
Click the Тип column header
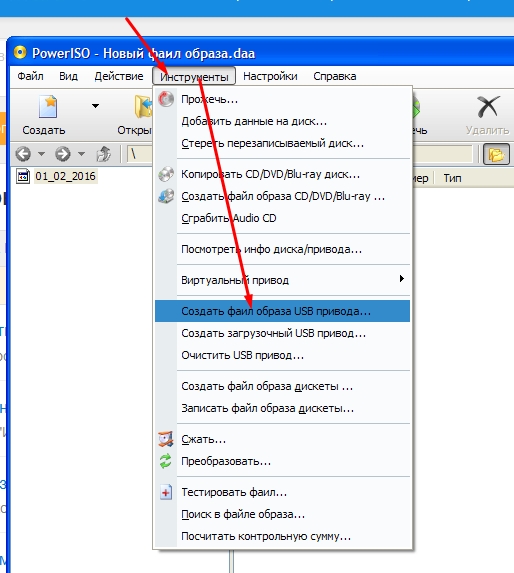[x=452, y=178]
